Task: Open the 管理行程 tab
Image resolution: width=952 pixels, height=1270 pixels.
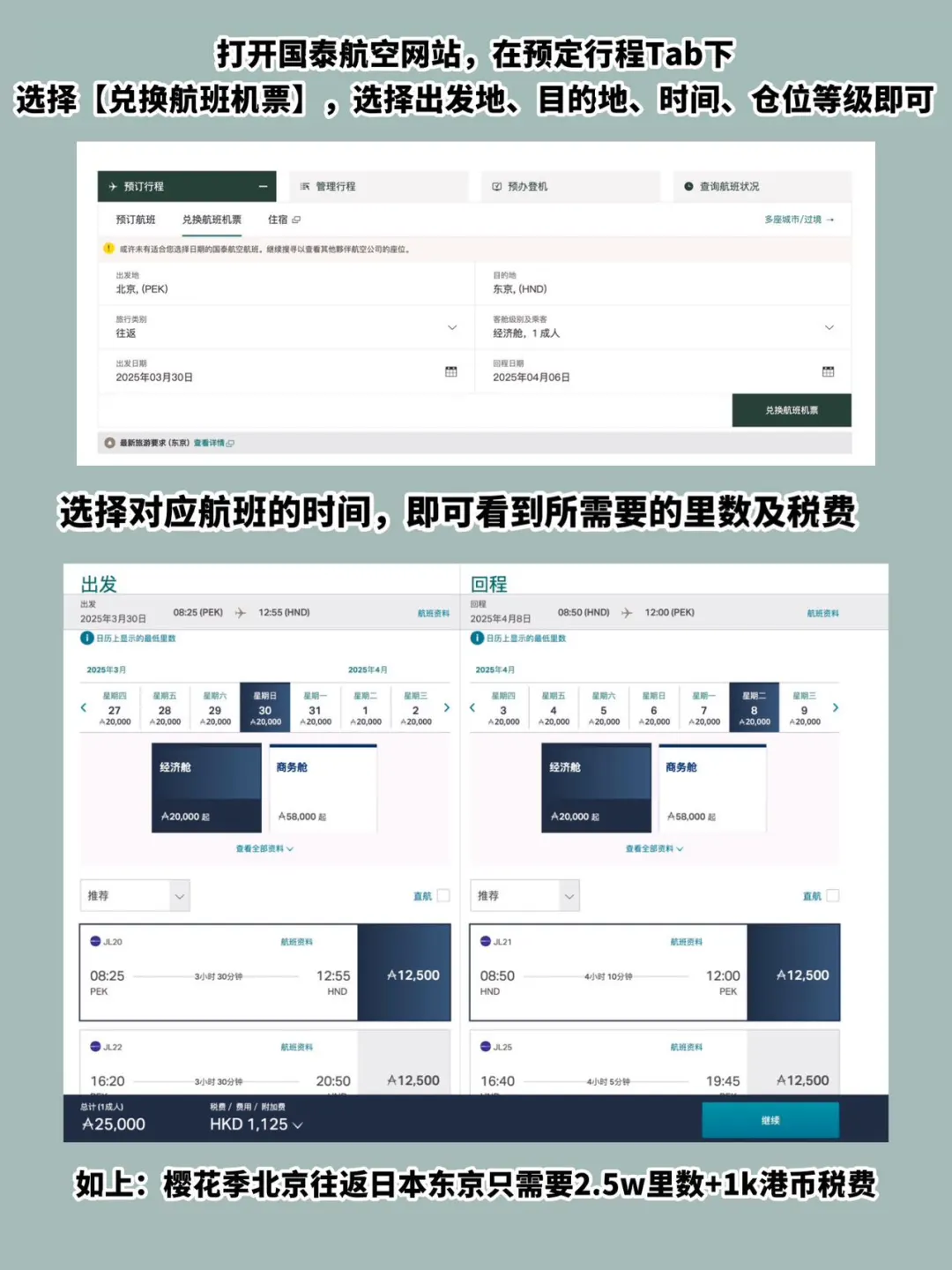Action: (x=379, y=186)
